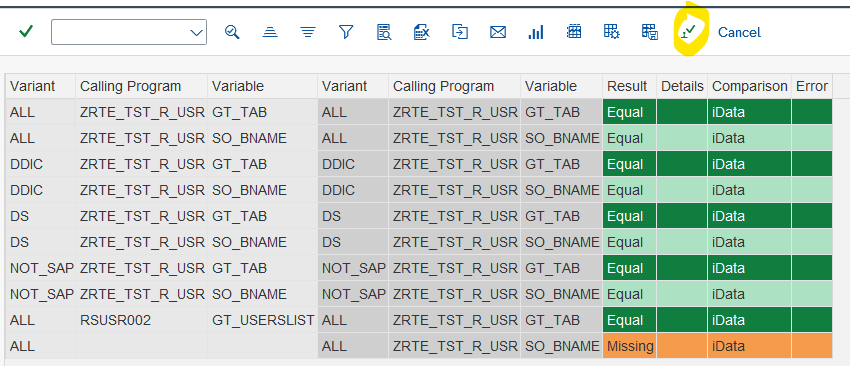The image size is (850, 366).
Task: Open the command field dropdown arrow
Action: pos(196,33)
